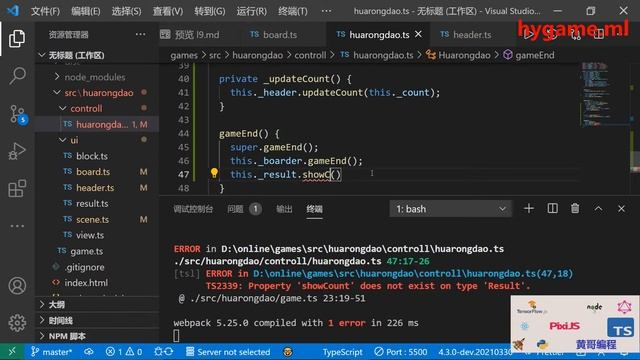This screenshot has height=360, width=640.
Task: Open Run and Debug view
Action: click(x=17, y=151)
